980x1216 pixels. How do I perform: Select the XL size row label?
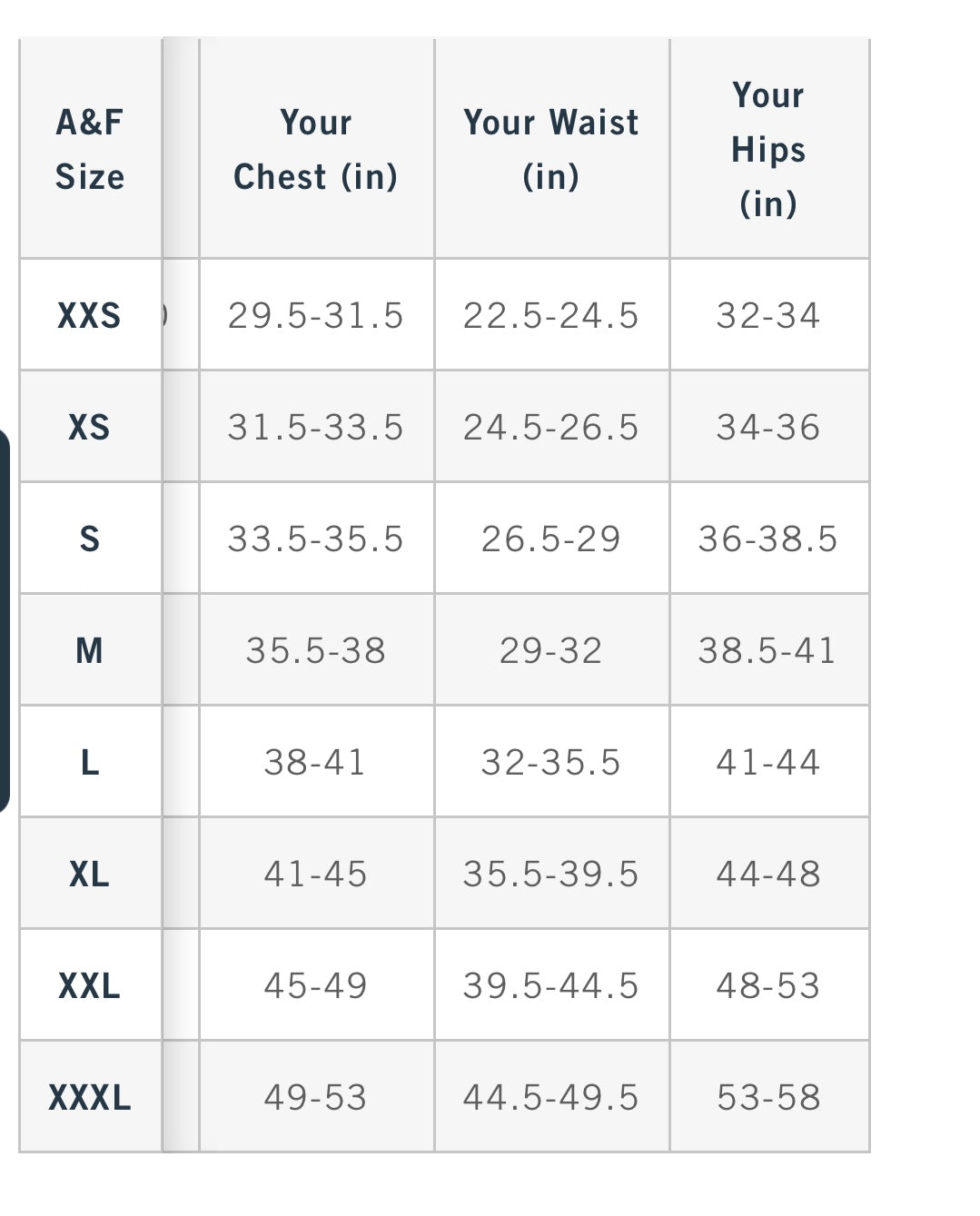tap(89, 874)
